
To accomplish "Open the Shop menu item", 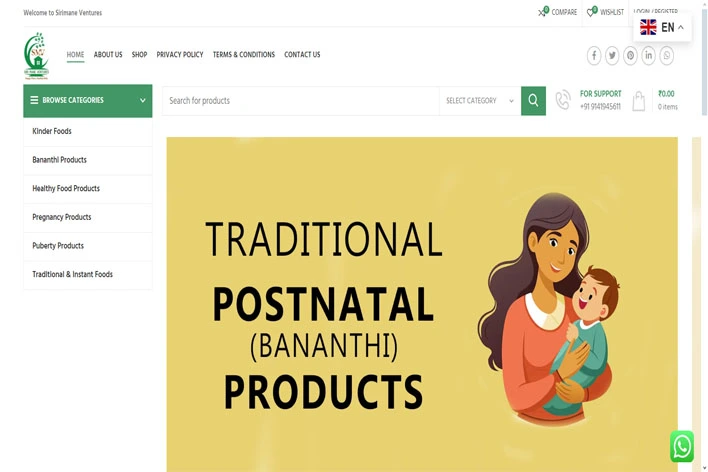I will coord(140,55).
